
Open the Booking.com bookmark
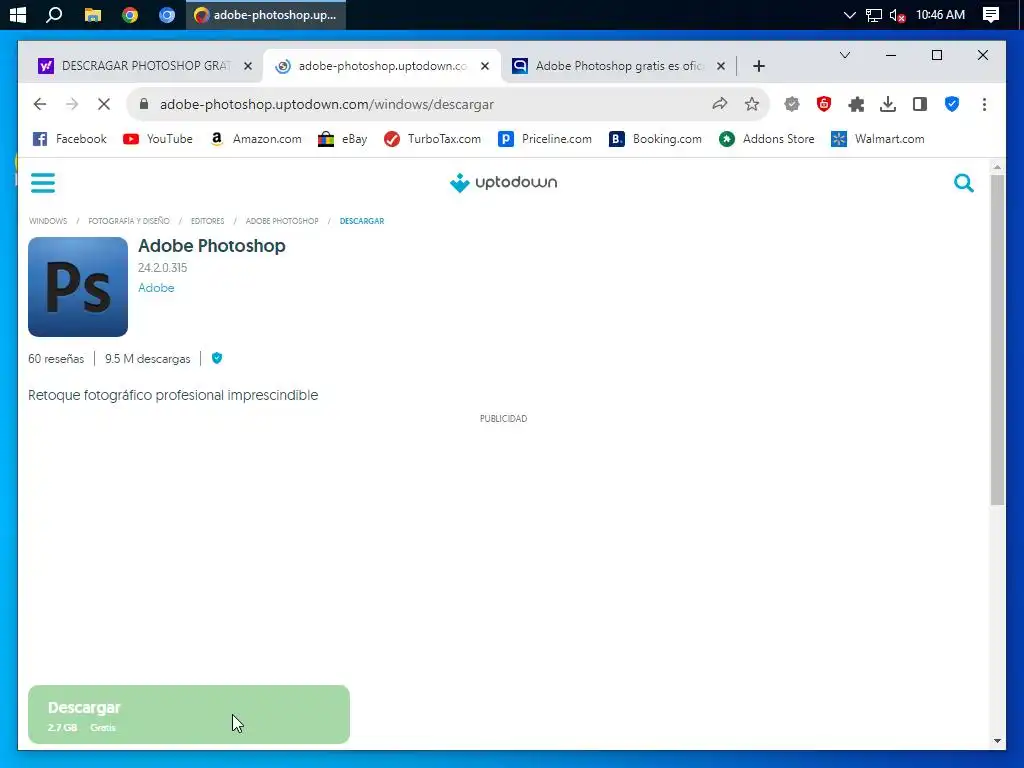coord(656,139)
